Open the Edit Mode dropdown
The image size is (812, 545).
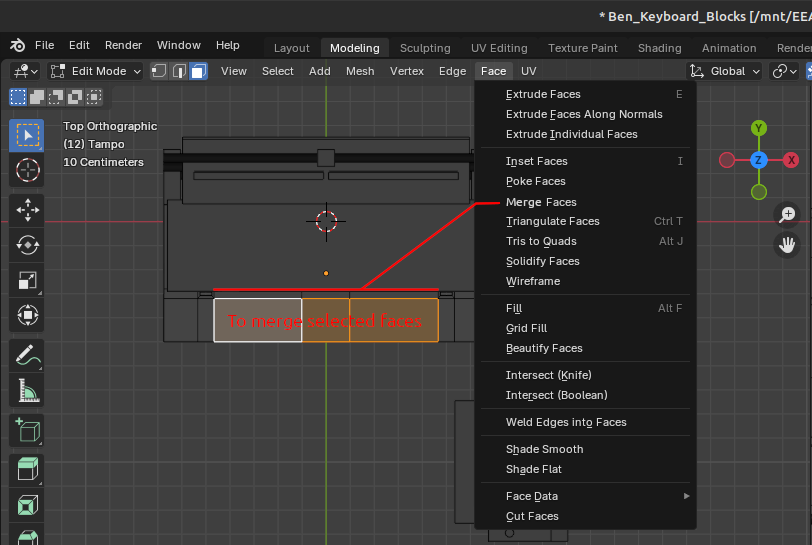click(x=95, y=71)
